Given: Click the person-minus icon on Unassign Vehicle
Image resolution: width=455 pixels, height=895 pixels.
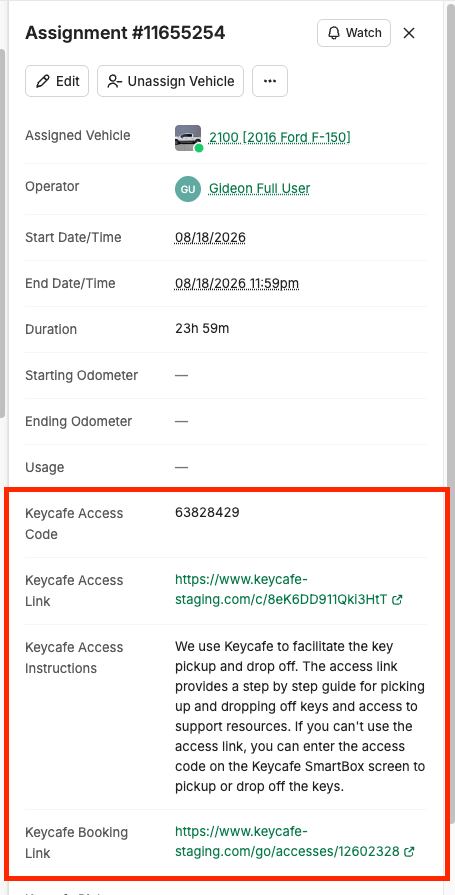Looking at the screenshot, I should click(114, 81).
